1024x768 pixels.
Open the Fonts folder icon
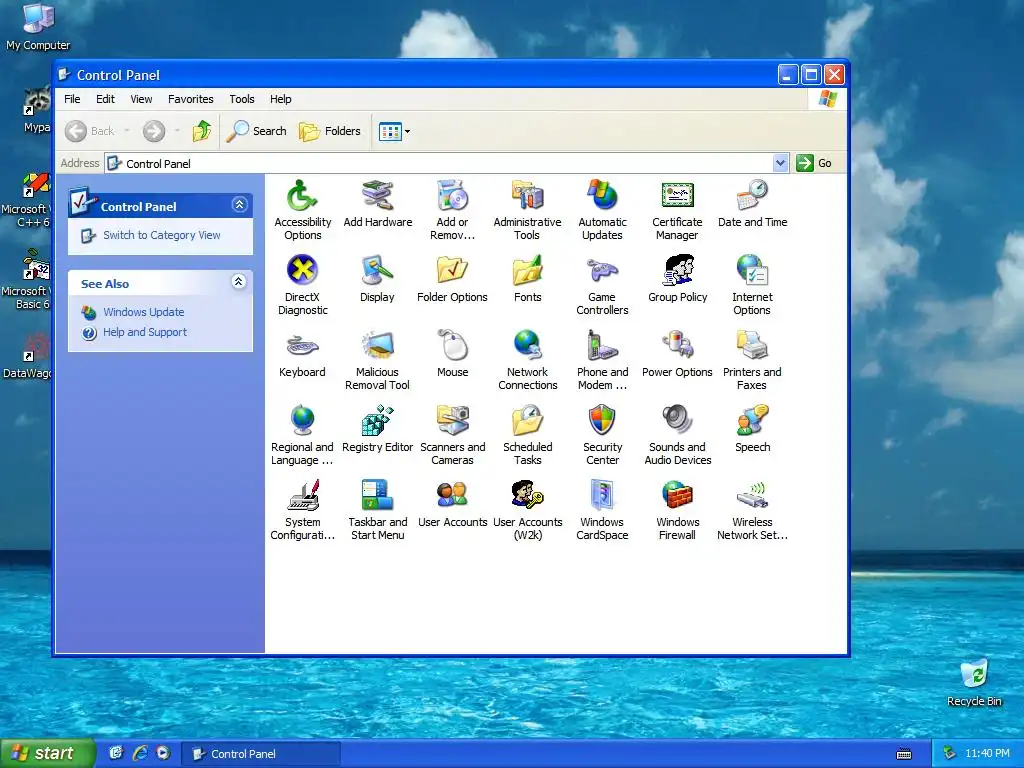click(528, 270)
